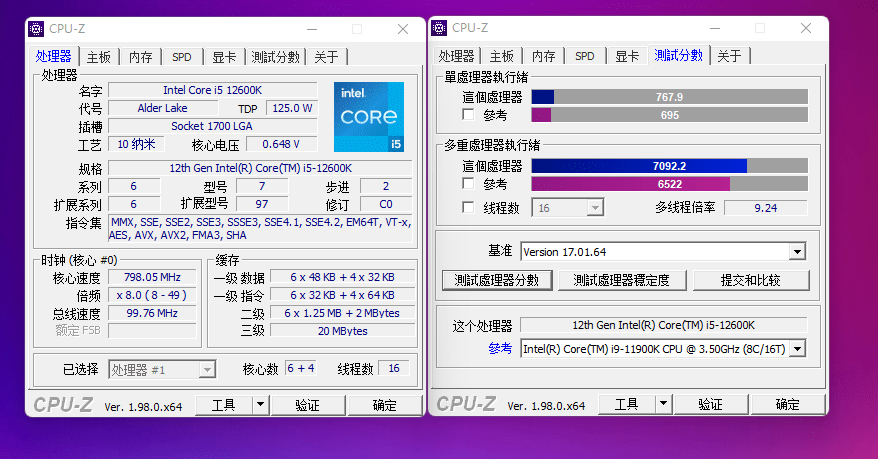Switch to 处理器 tab in right window

pyautogui.click(x=456, y=55)
